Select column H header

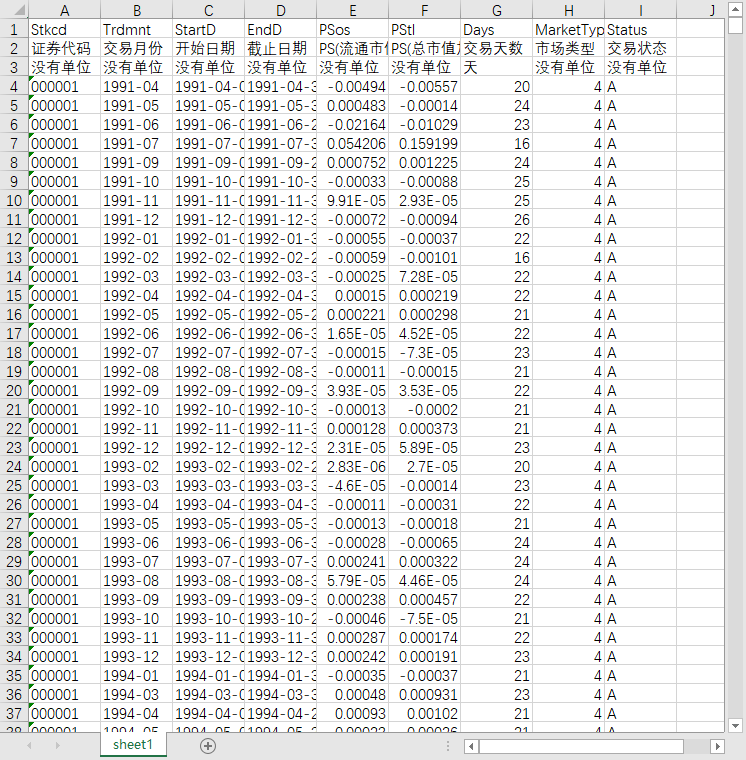coord(569,10)
